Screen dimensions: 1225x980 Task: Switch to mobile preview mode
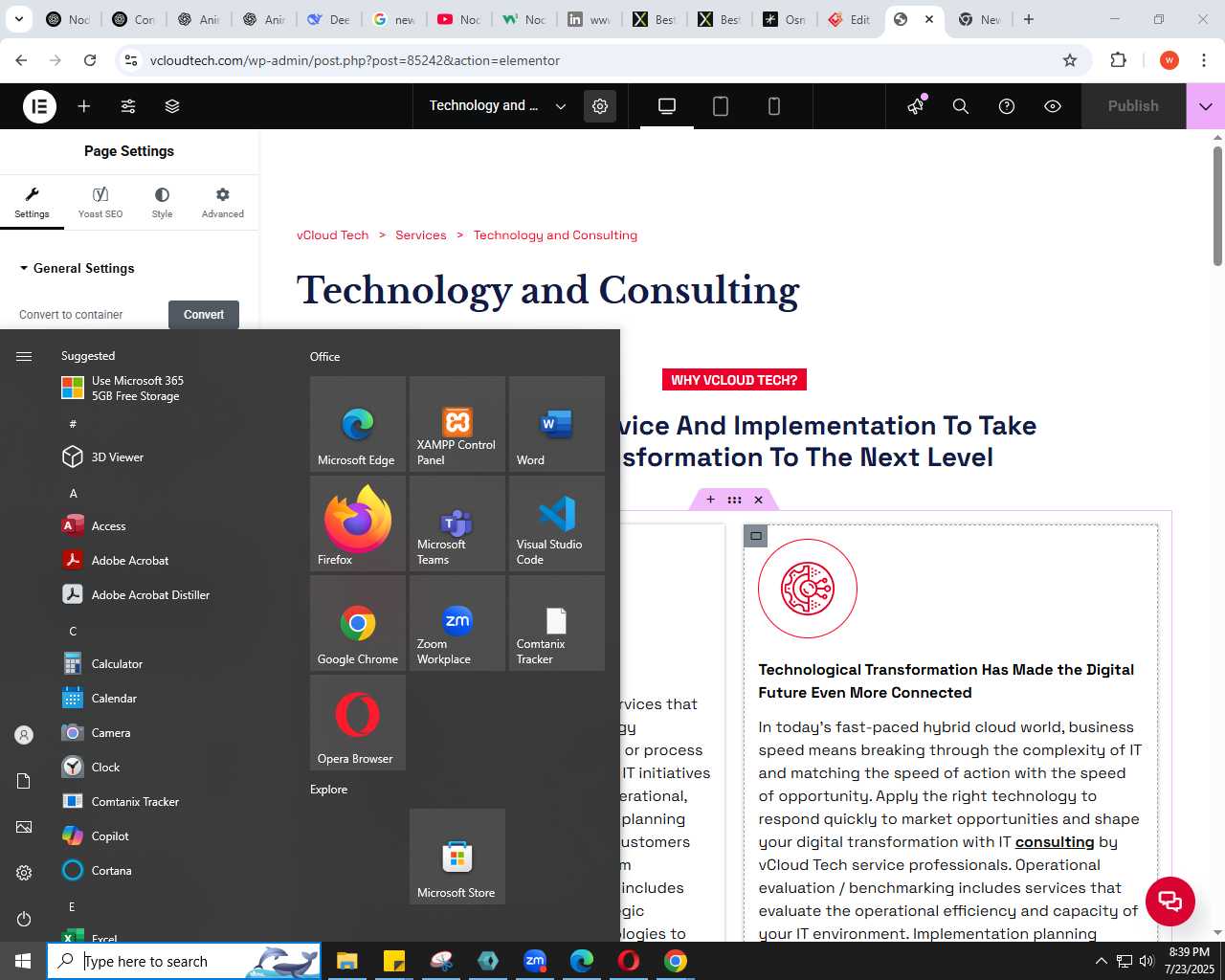pyautogui.click(x=774, y=106)
